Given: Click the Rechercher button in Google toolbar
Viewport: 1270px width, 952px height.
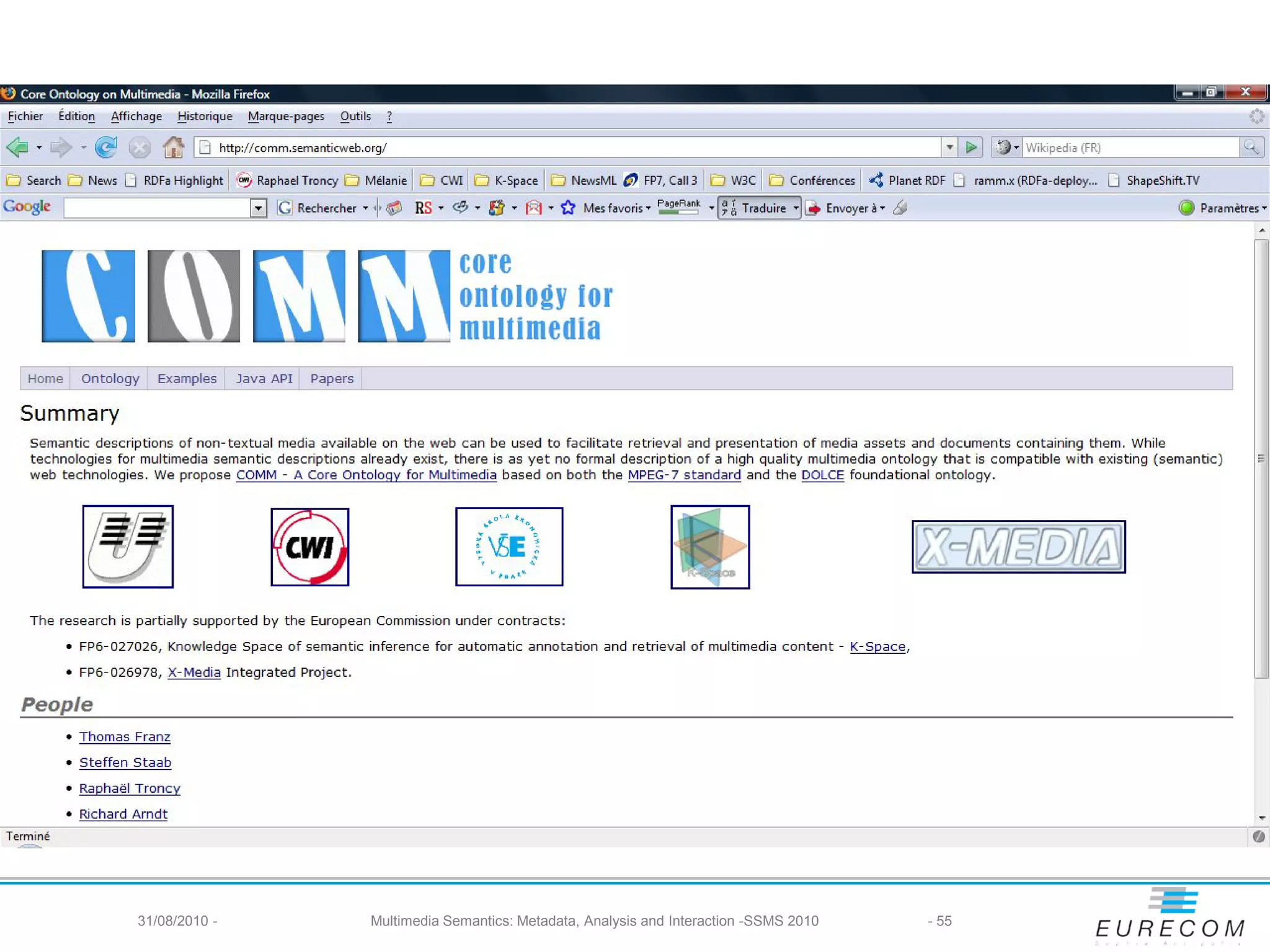Looking at the screenshot, I should coord(317,208).
